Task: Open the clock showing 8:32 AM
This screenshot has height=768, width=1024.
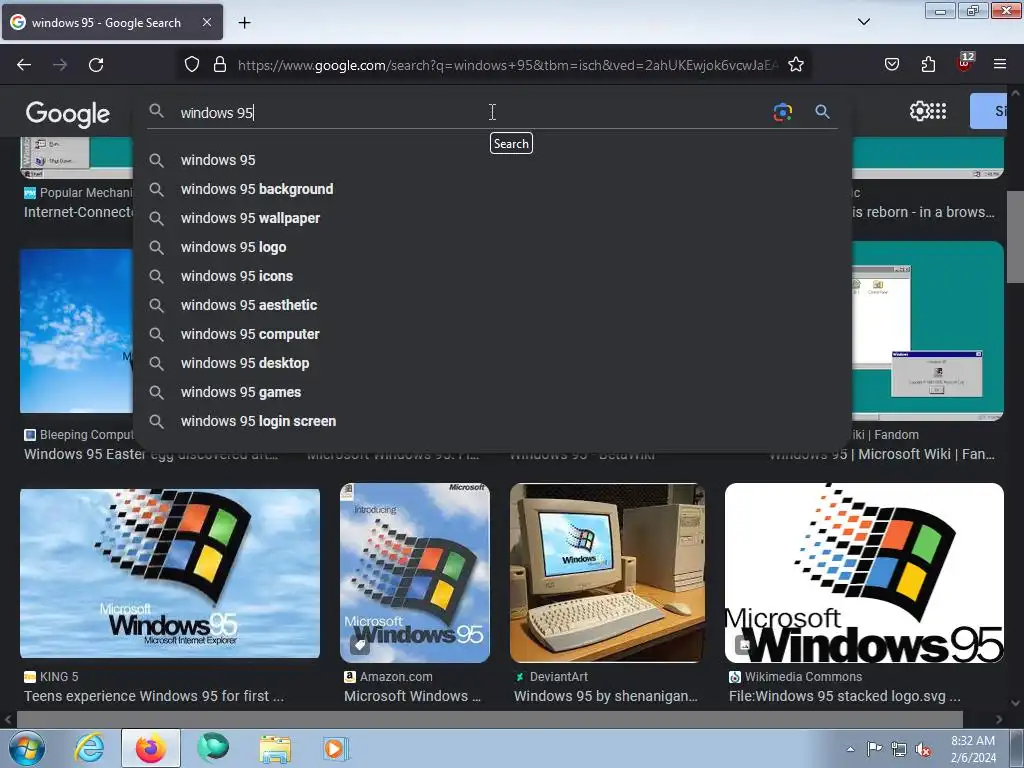Action: coord(973,749)
